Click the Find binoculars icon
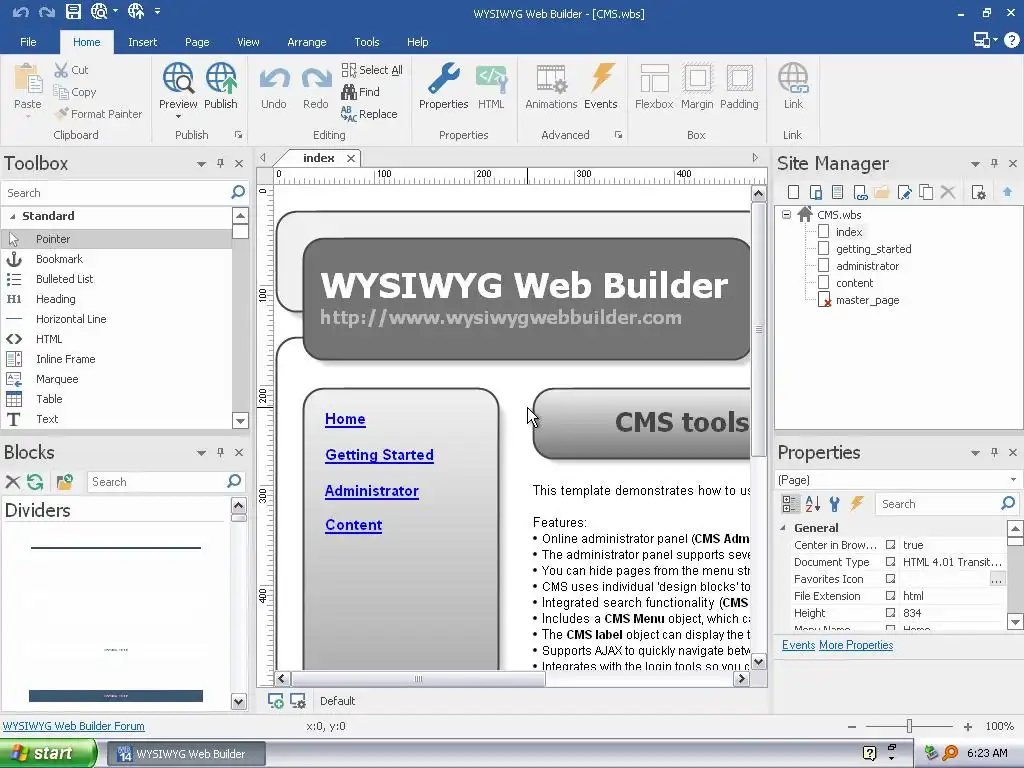1024x768 pixels. 349,92
